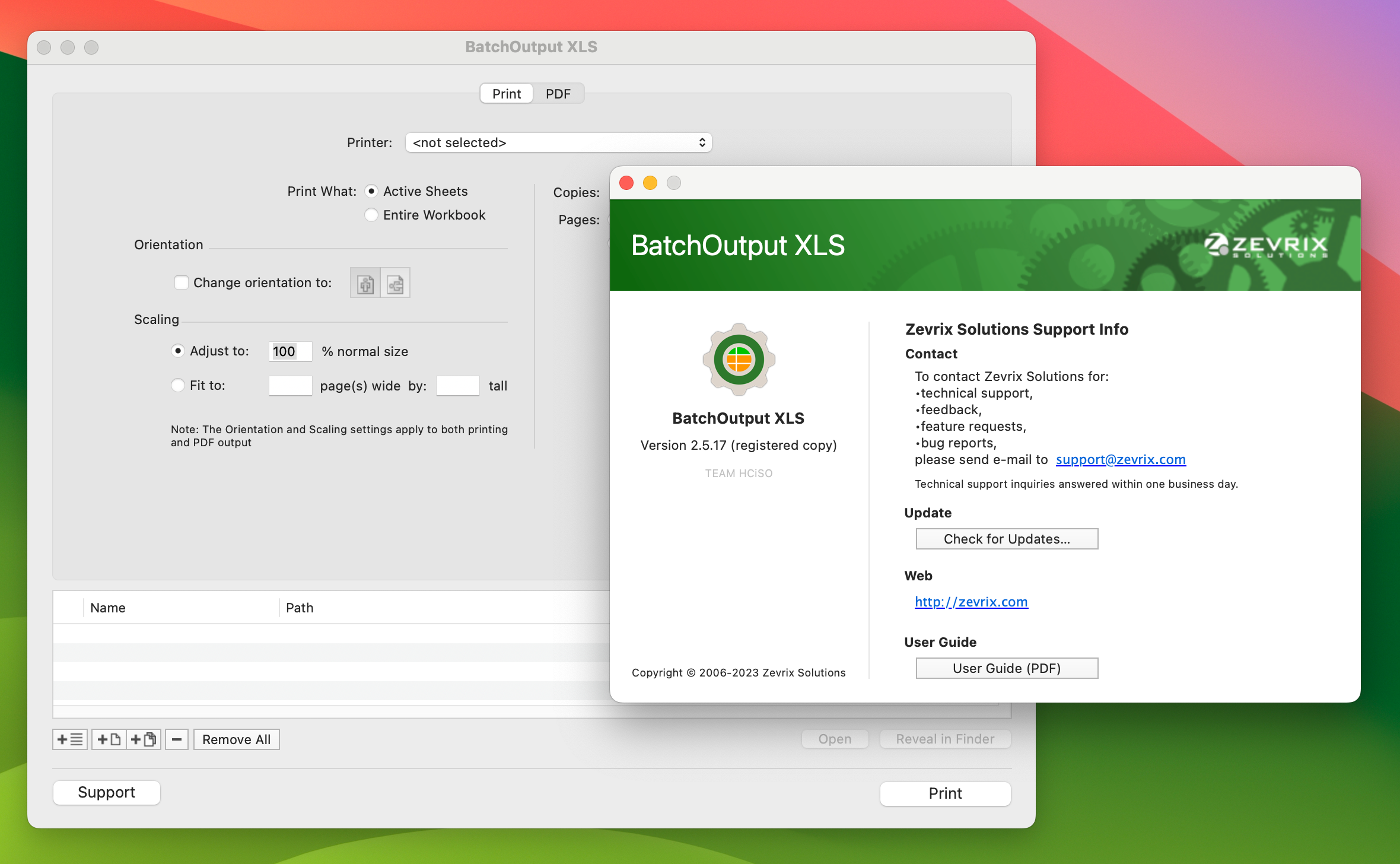Open the User Guide PDF
This screenshot has width=1400, height=864.
click(x=1006, y=668)
